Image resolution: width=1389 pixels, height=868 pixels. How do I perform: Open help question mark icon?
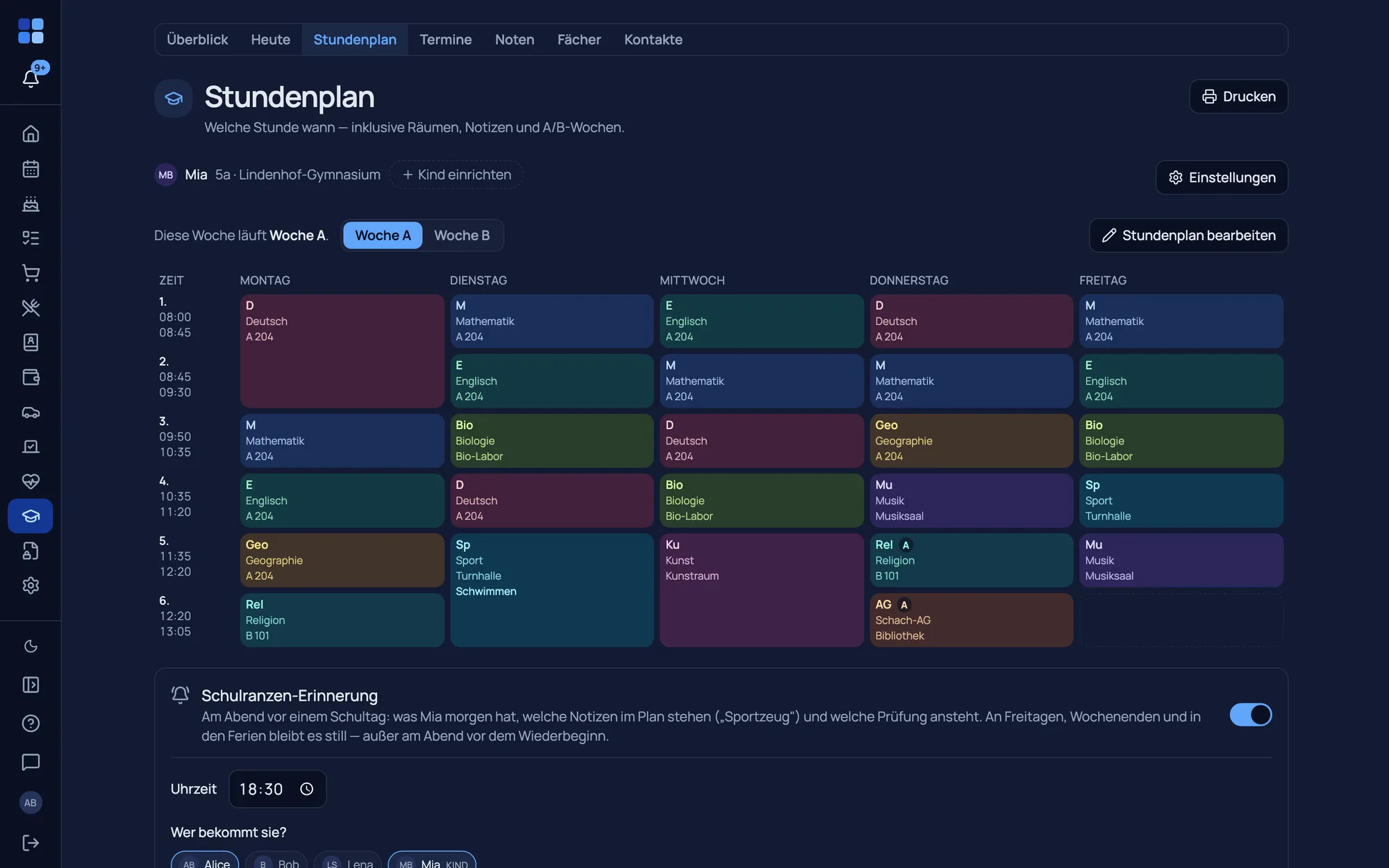31,724
